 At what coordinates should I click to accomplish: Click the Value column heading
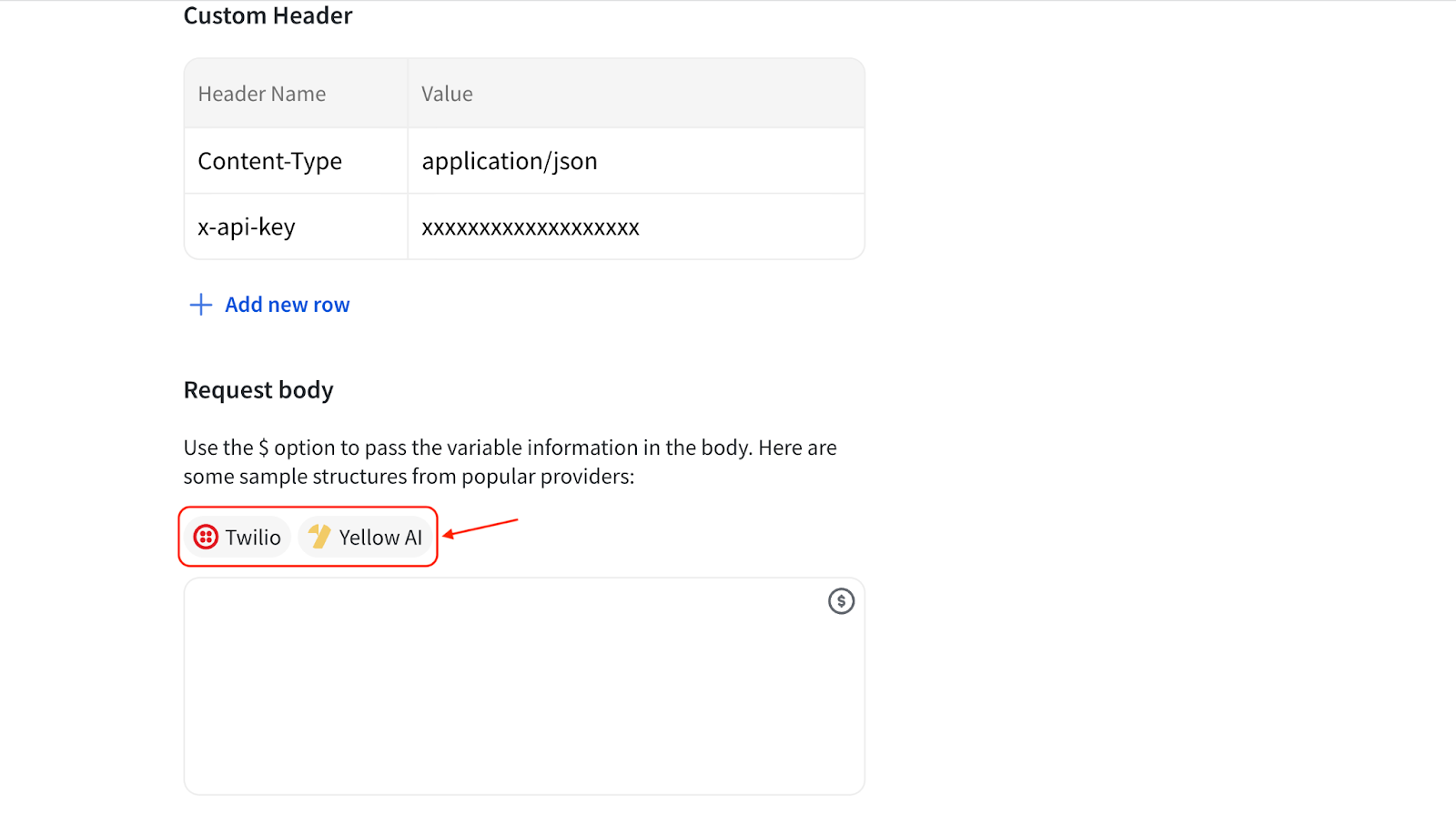447,94
